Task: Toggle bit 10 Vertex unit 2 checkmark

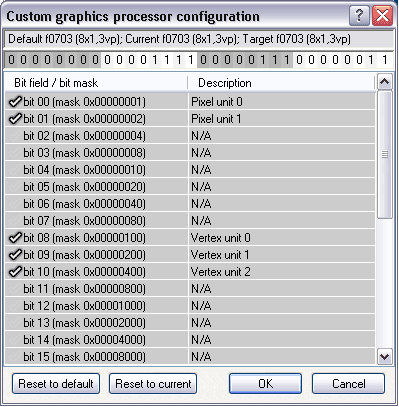Action: 15,272
